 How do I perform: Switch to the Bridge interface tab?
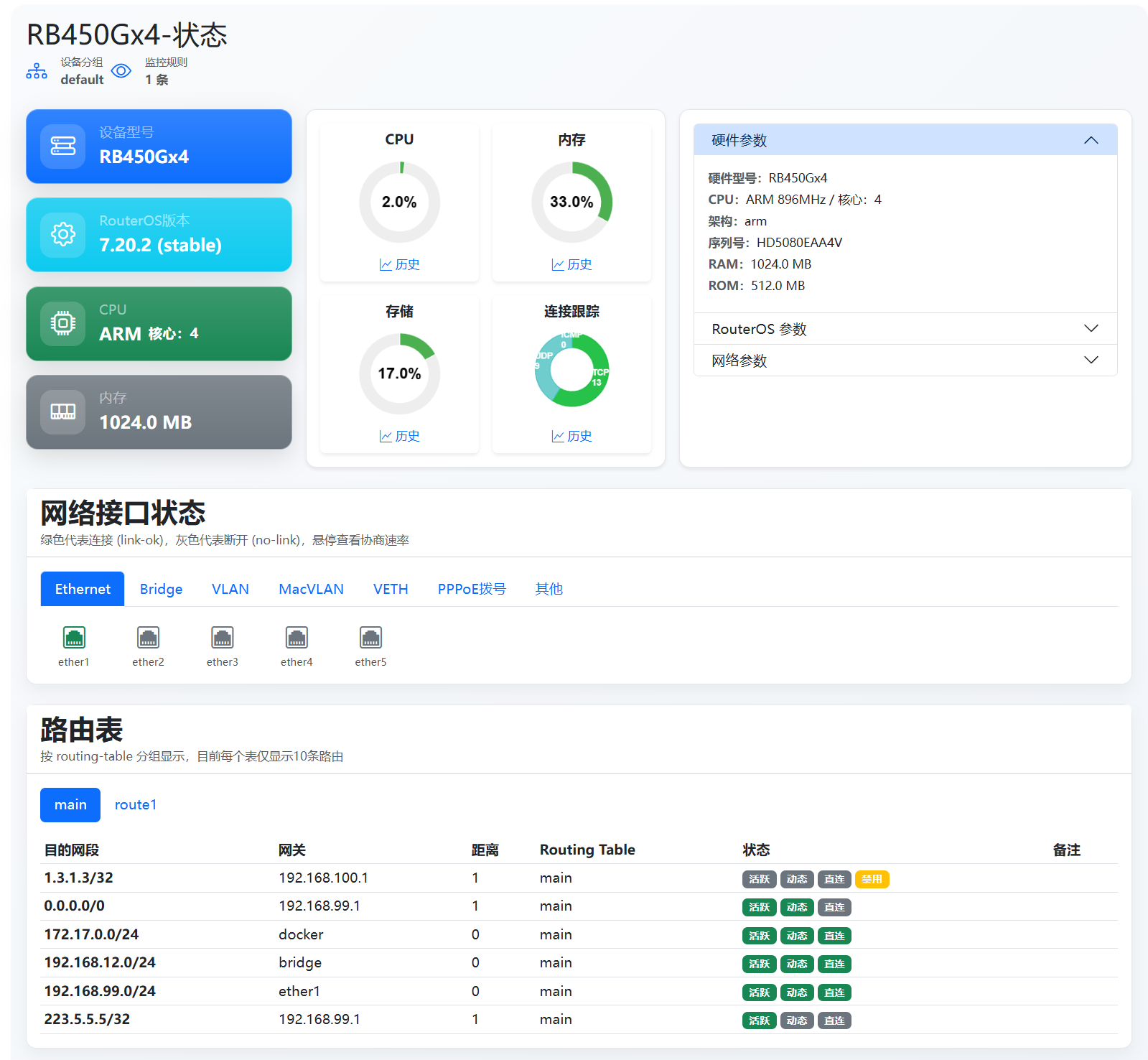click(161, 589)
